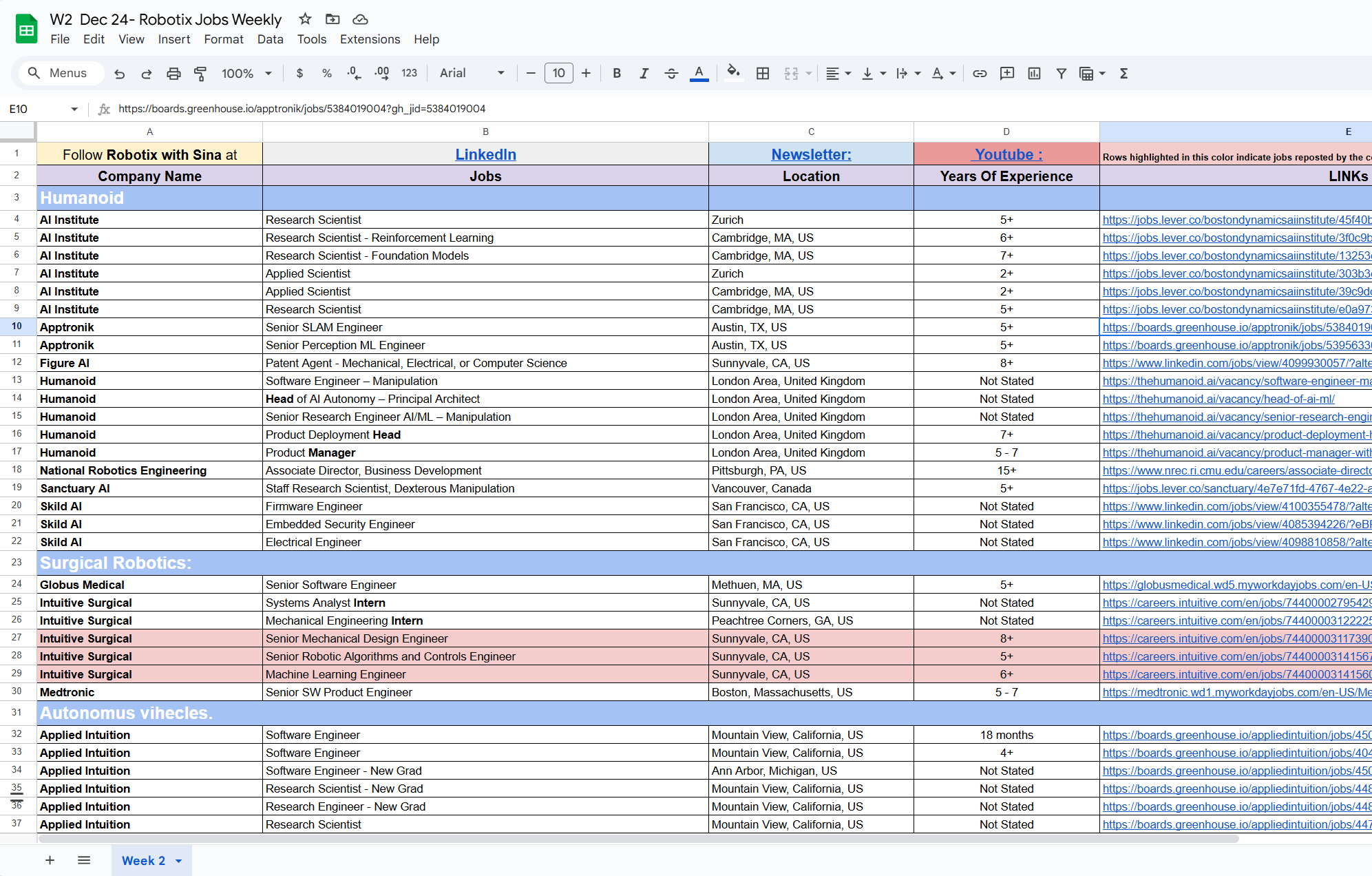This screenshot has height=876, width=1372.
Task: Open the Edit menu
Action: (x=94, y=39)
